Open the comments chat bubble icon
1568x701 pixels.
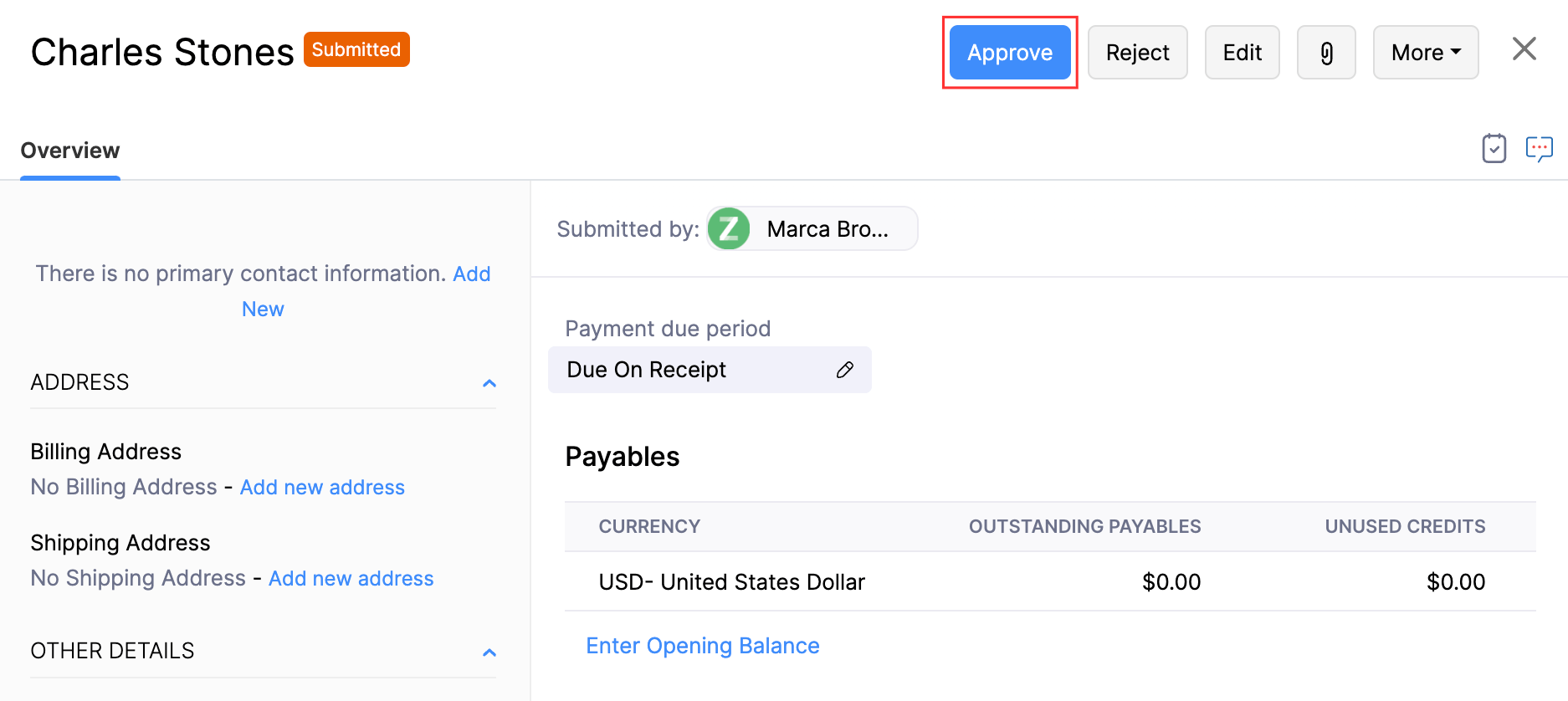[1539, 149]
